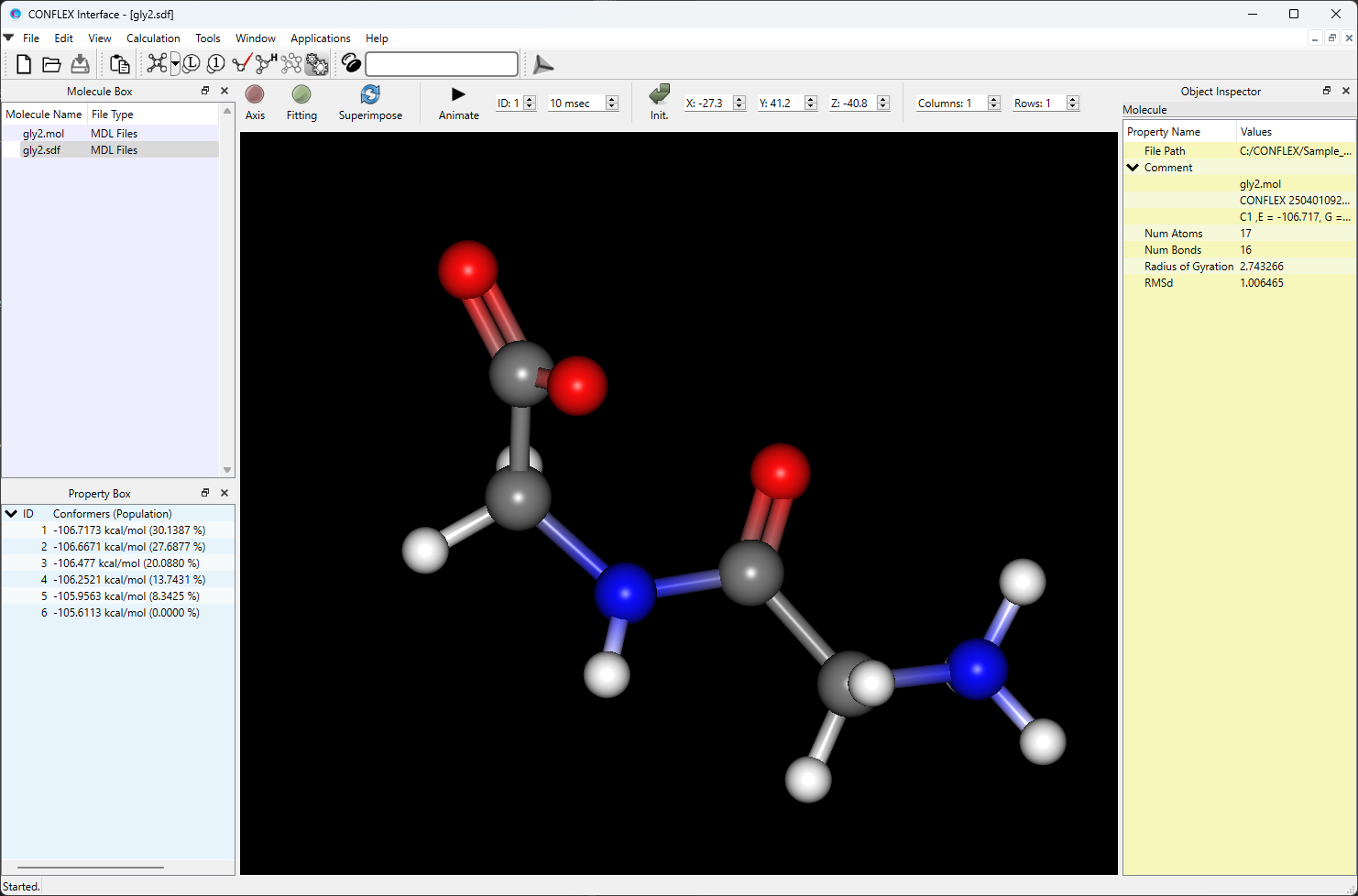1358x896 pixels.
Task: Collapse the Comment property group
Action: point(1133,168)
